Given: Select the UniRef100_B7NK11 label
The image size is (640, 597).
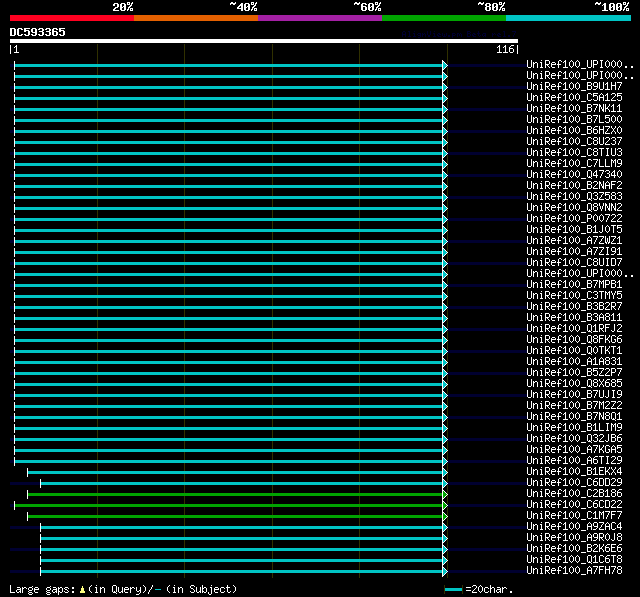Looking at the screenshot, I should (x=574, y=109).
